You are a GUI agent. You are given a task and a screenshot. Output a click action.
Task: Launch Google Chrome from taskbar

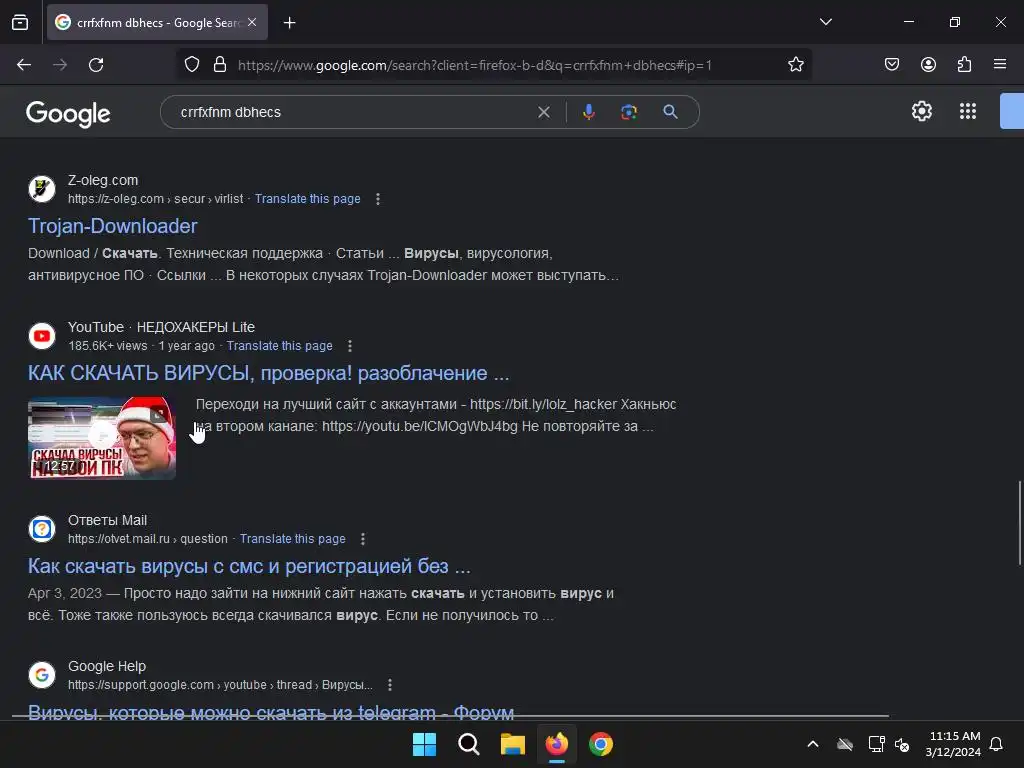[601, 744]
